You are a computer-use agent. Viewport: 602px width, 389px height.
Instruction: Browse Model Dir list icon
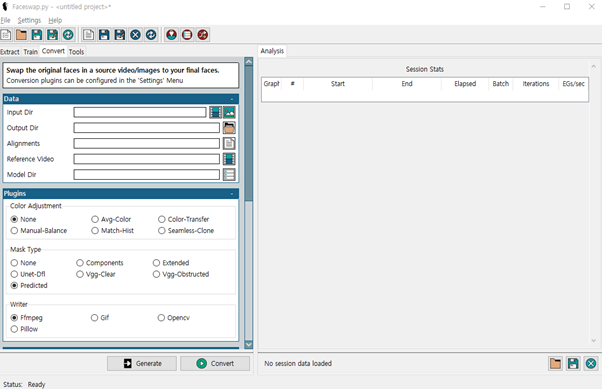pyautogui.click(x=229, y=175)
